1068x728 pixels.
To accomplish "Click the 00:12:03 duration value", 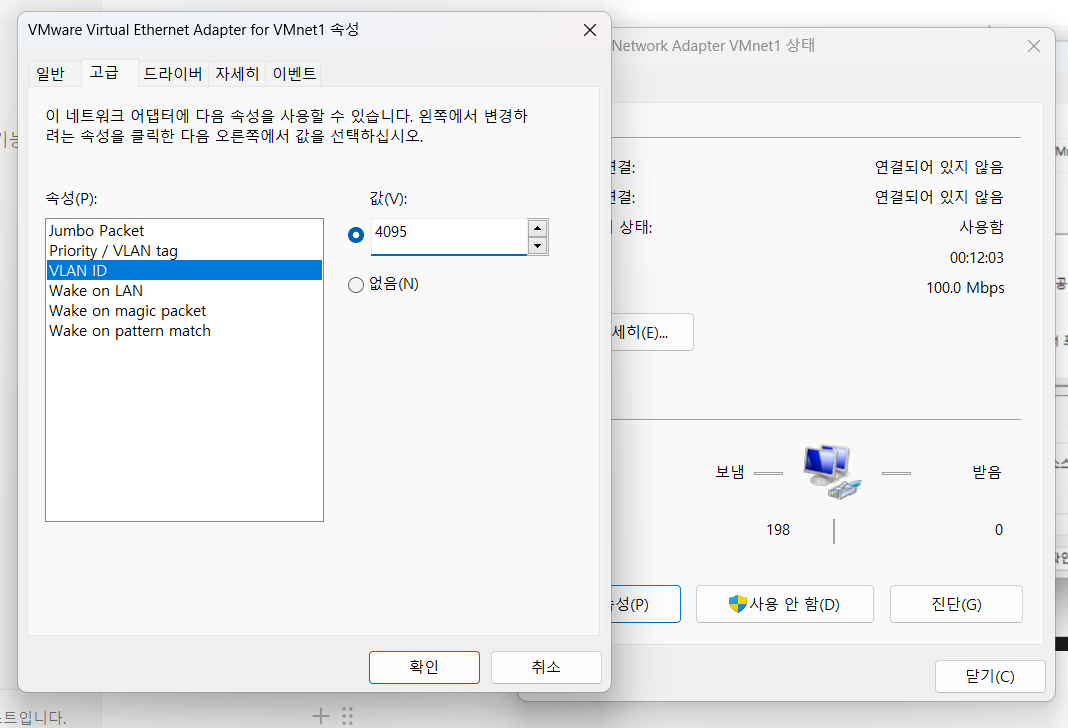I will pos(977,258).
